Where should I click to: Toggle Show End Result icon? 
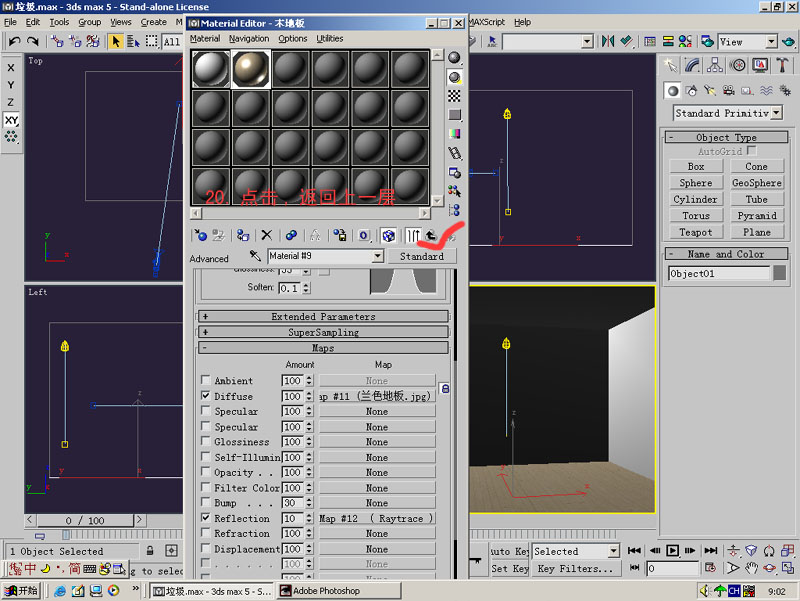[413, 235]
